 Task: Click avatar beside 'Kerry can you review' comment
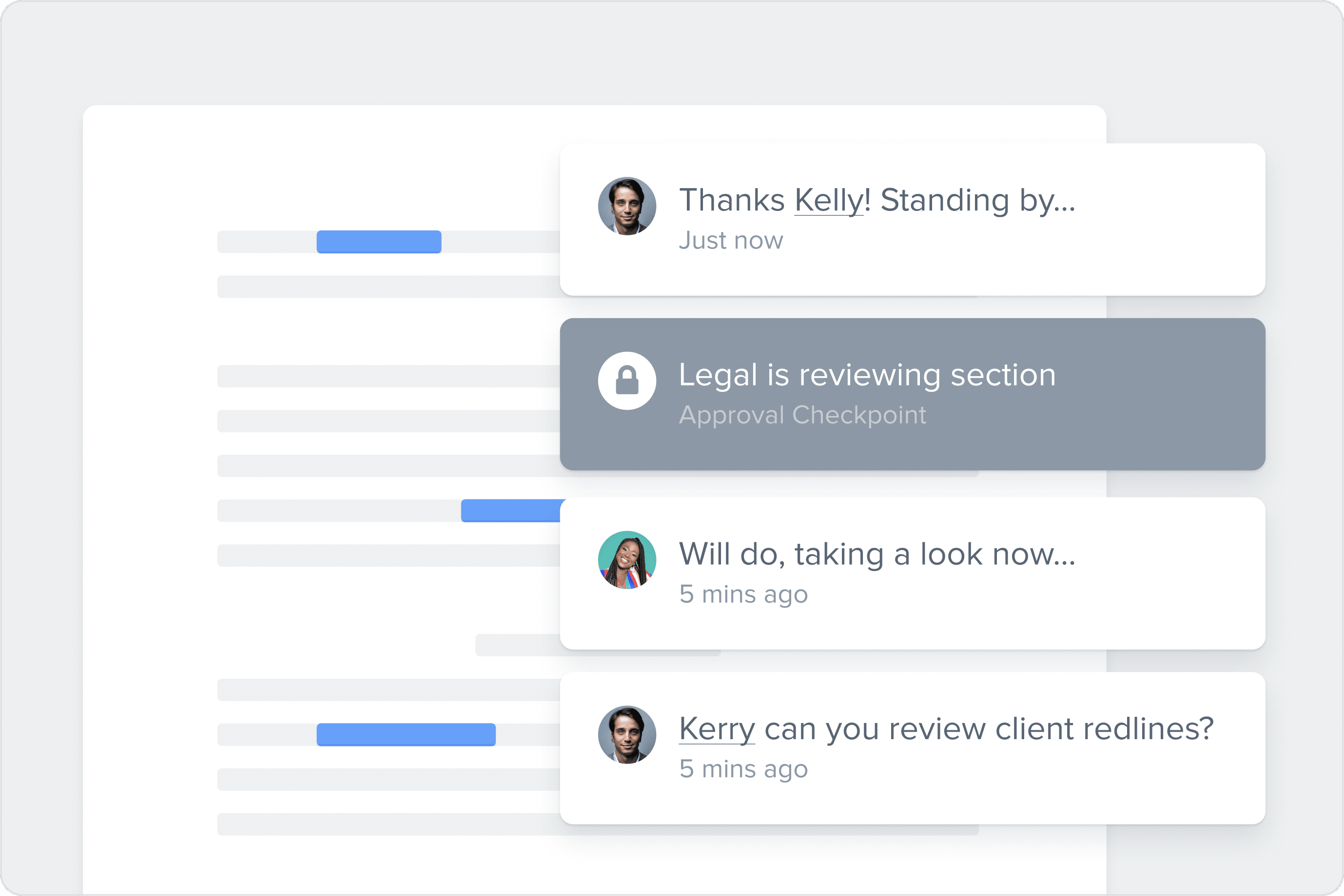point(626,734)
